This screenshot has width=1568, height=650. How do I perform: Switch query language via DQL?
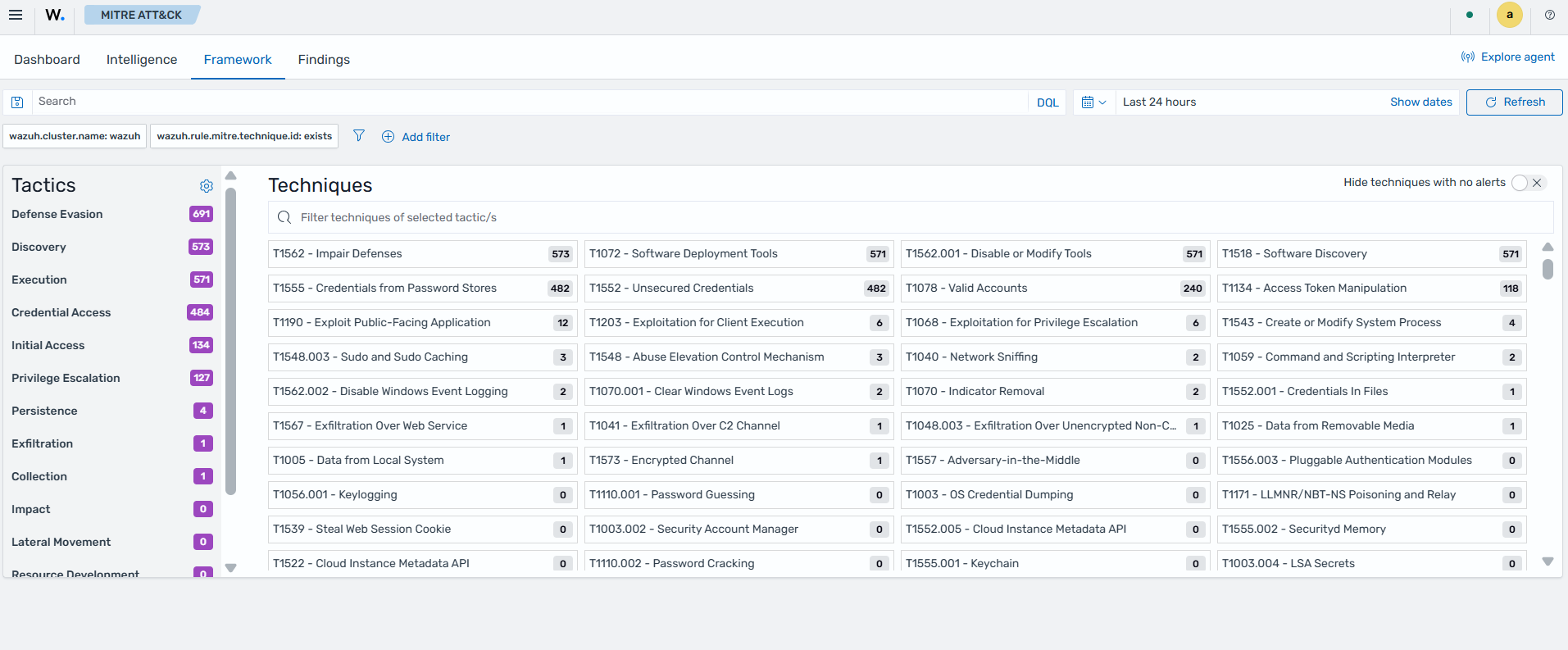tap(1048, 102)
